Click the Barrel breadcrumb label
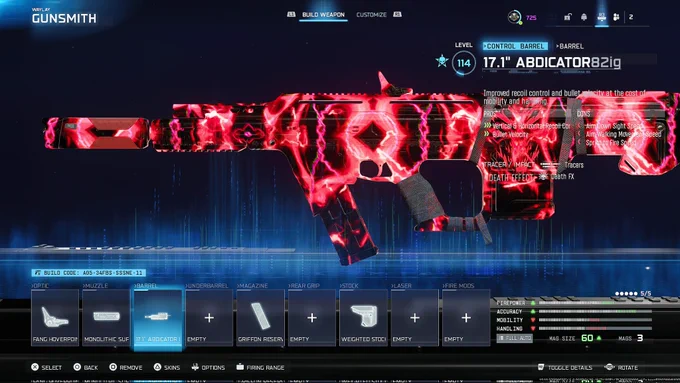The width and height of the screenshot is (680, 383). (x=570, y=46)
